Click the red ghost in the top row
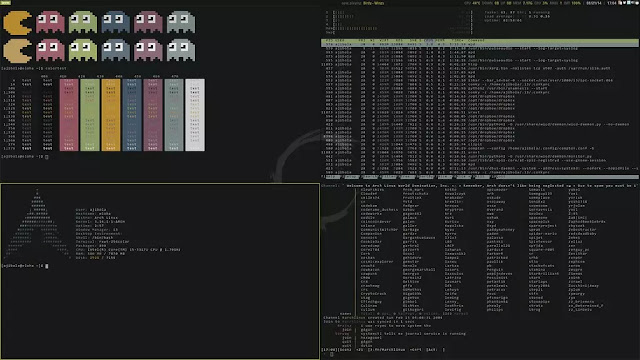The height and width of the screenshot is (360, 640). click(x=50, y=22)
